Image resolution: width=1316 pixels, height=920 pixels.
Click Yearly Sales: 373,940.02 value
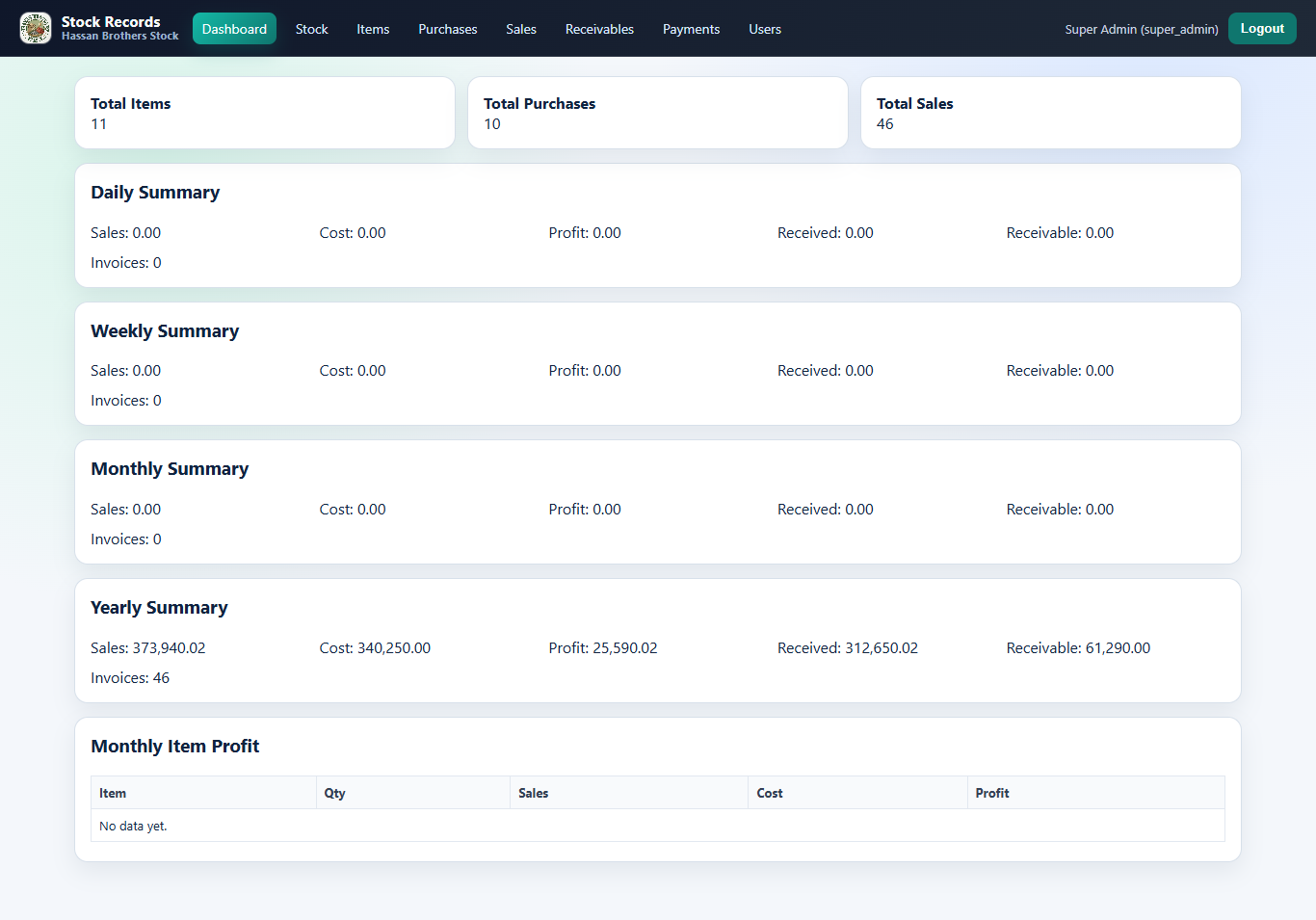pos(148,647)
